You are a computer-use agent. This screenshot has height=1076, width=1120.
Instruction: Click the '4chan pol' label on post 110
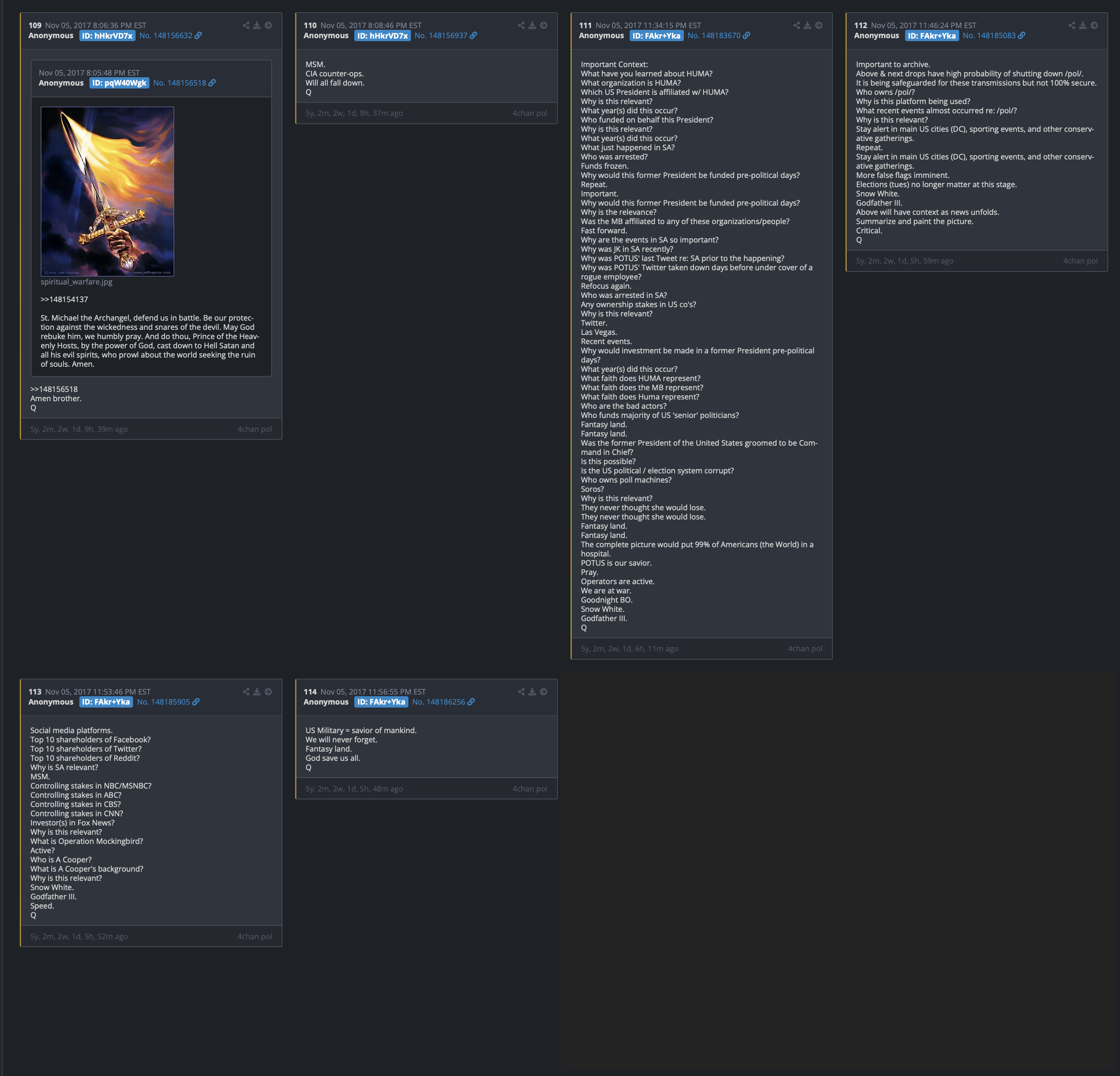point(530,113)
